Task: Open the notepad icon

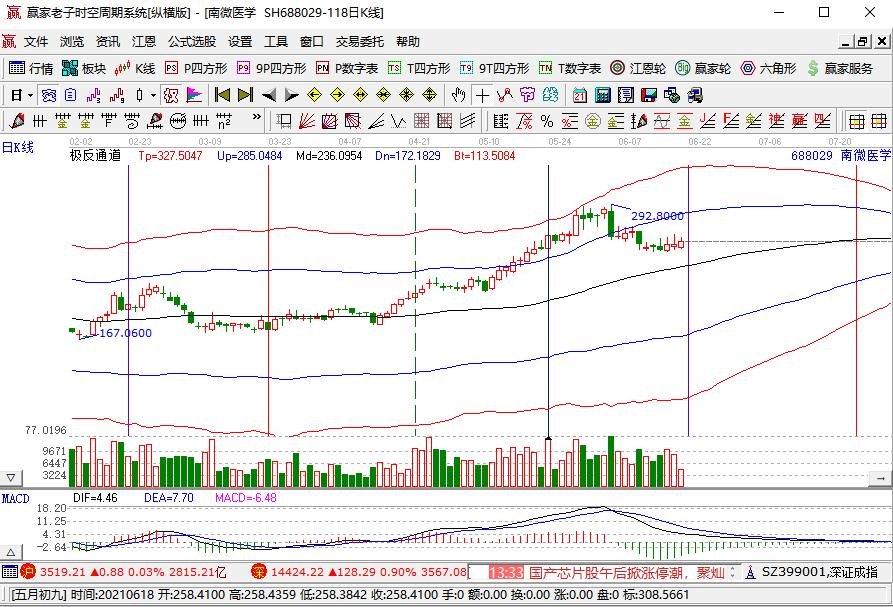Action: pos(626,95)
